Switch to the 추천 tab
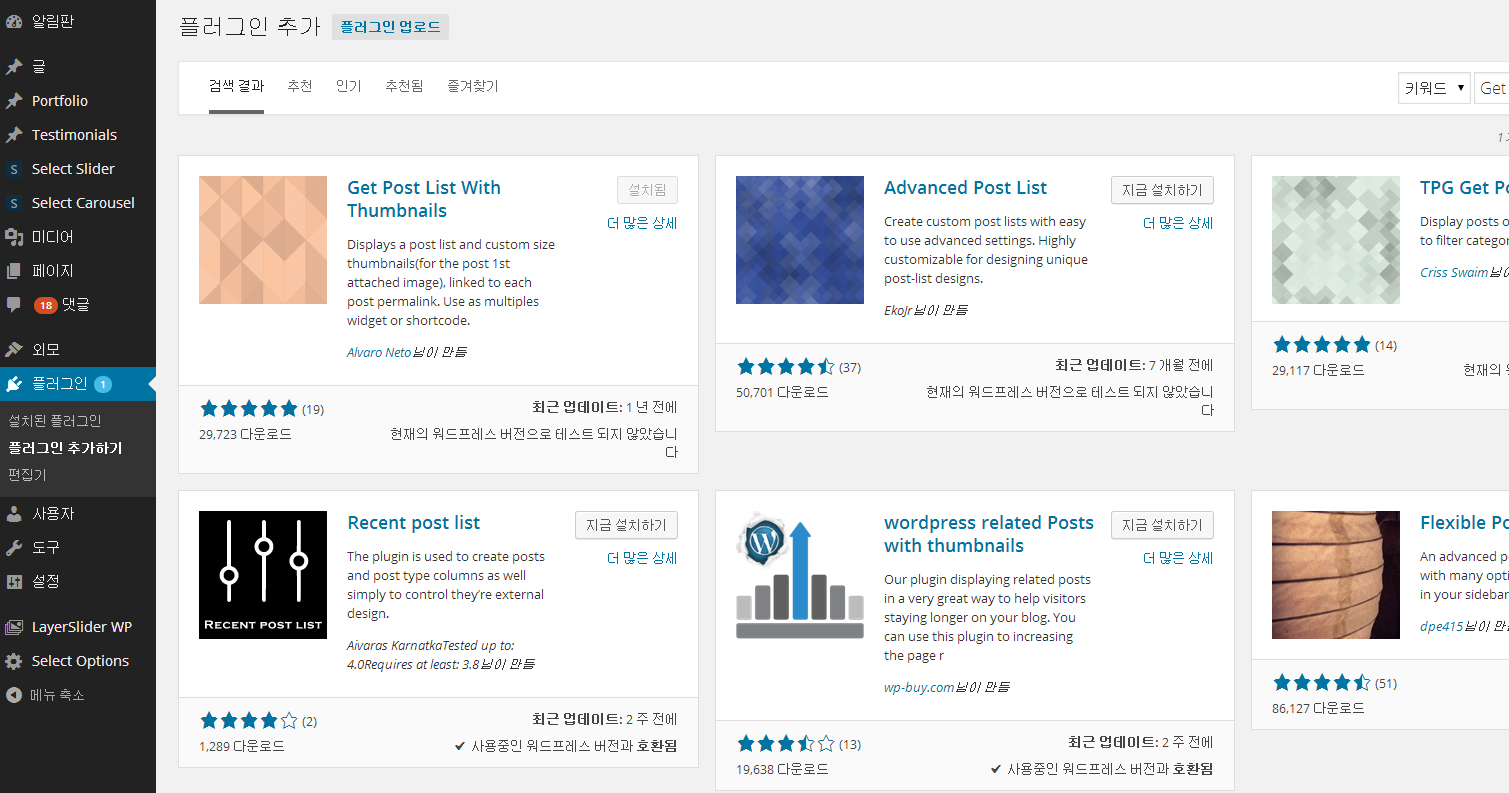 tap(300, 86)
